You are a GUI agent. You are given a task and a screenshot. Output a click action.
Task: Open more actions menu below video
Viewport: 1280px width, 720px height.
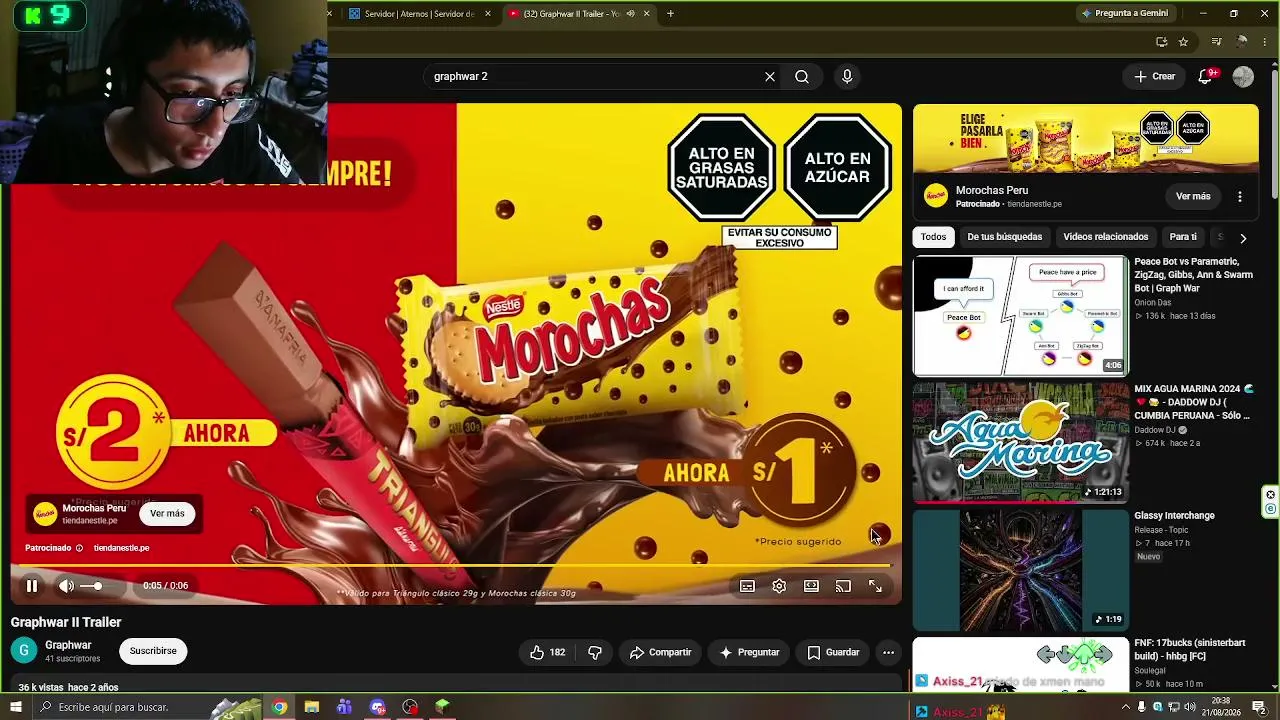point(888,652)
